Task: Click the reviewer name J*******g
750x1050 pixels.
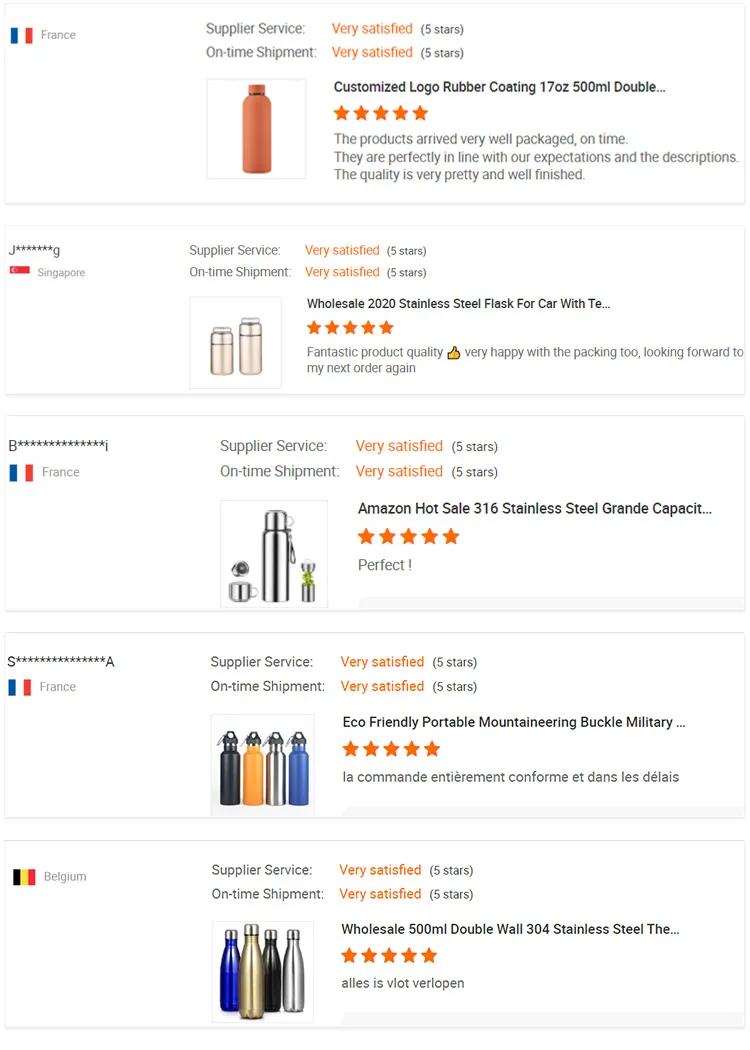Action: [35, 250]
